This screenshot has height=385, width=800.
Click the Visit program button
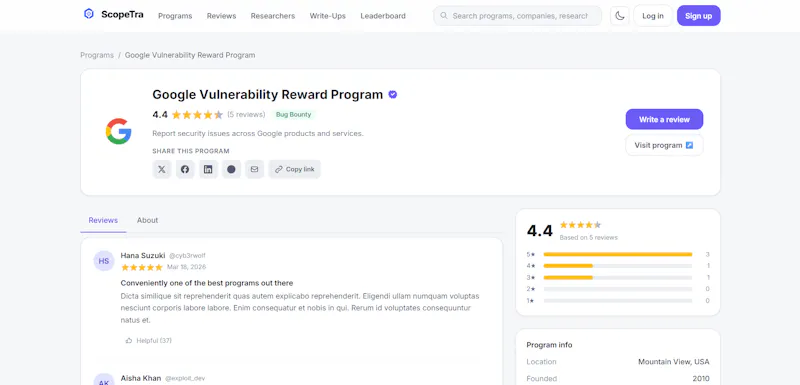click(x=664, y=145)
